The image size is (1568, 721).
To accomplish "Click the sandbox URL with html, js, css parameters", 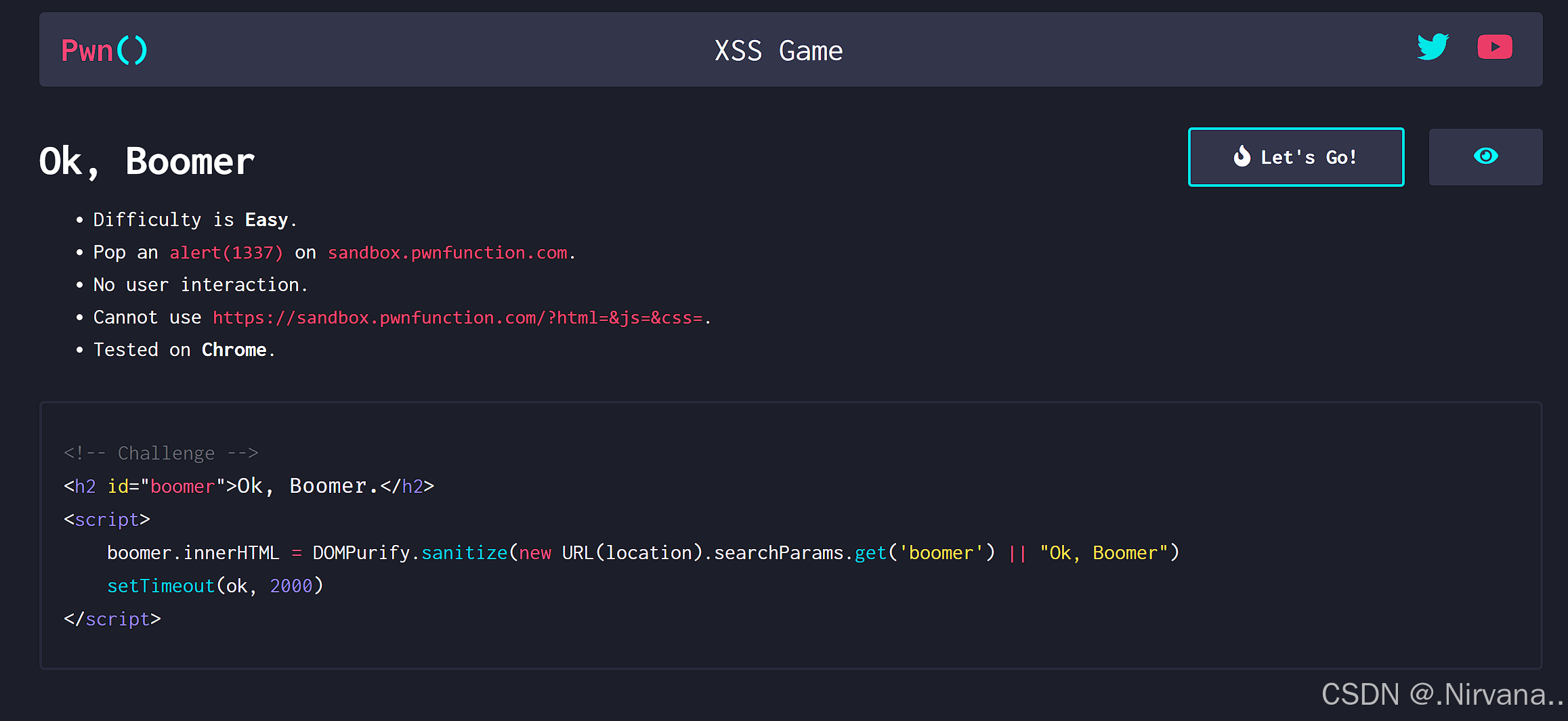I will (458, 318).
